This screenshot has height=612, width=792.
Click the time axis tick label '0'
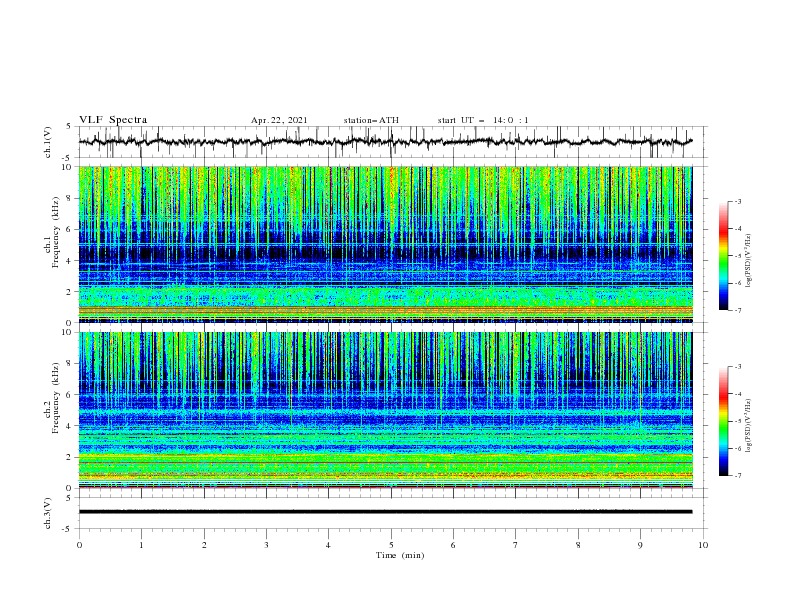[x=79, y=545]
